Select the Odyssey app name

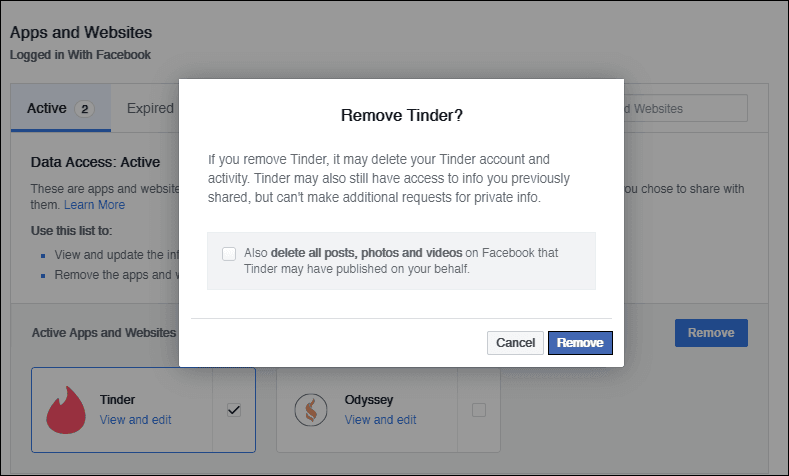point(369,400)
